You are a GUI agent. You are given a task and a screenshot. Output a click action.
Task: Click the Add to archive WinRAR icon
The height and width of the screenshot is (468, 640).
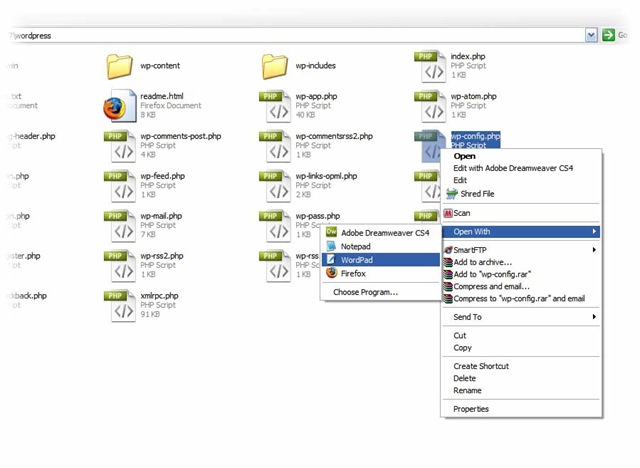(448, 262)
